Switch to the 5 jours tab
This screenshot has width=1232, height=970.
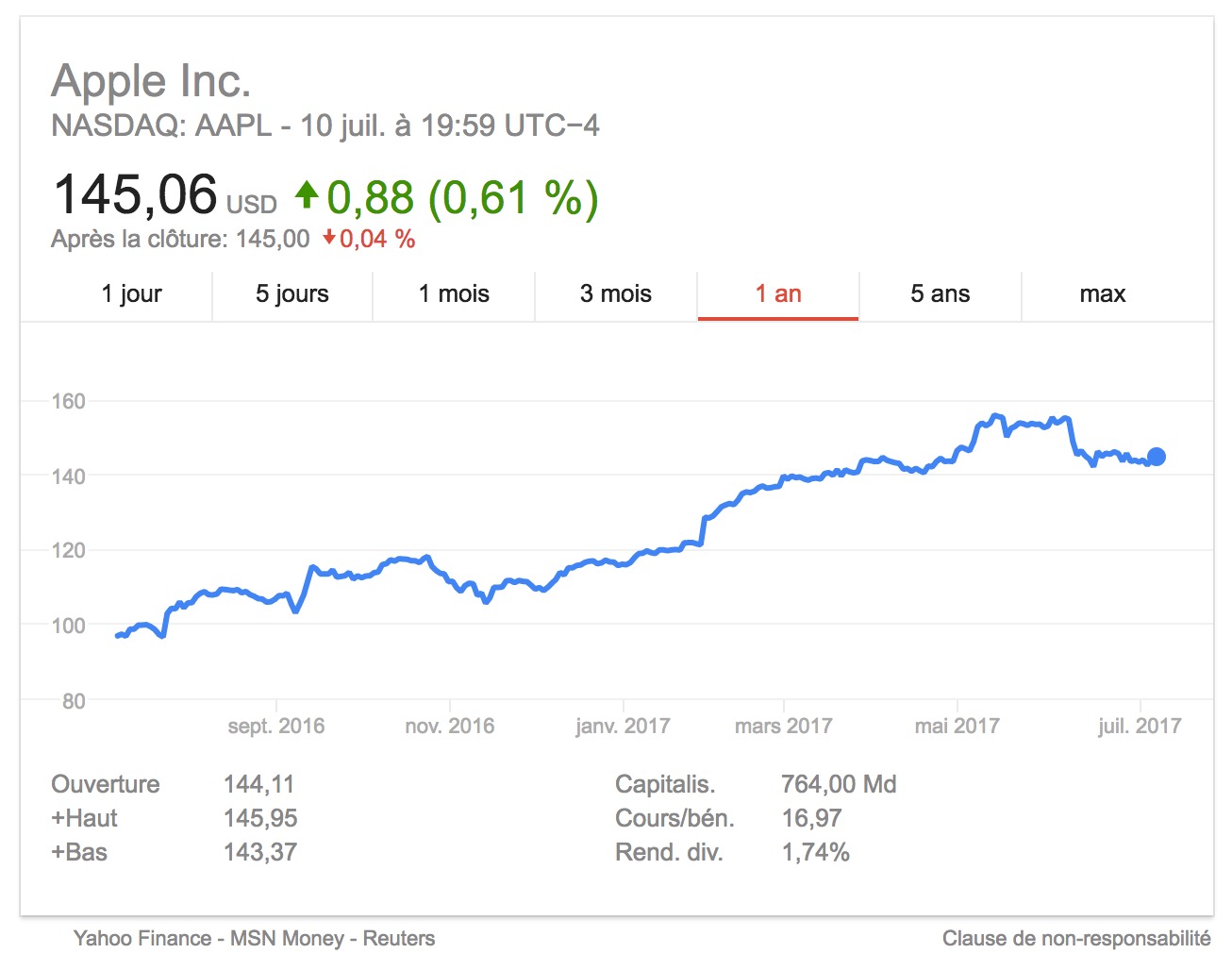(292, 294)
